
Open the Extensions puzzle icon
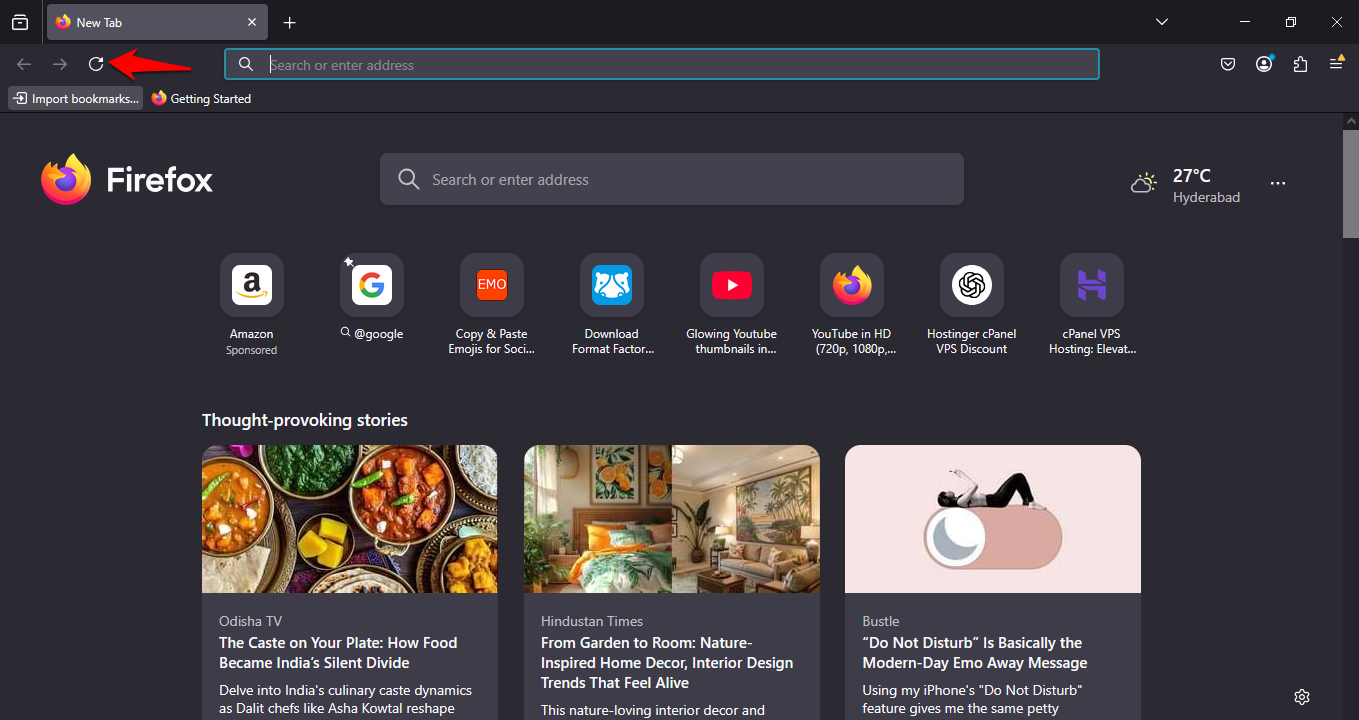[1300, 64]
